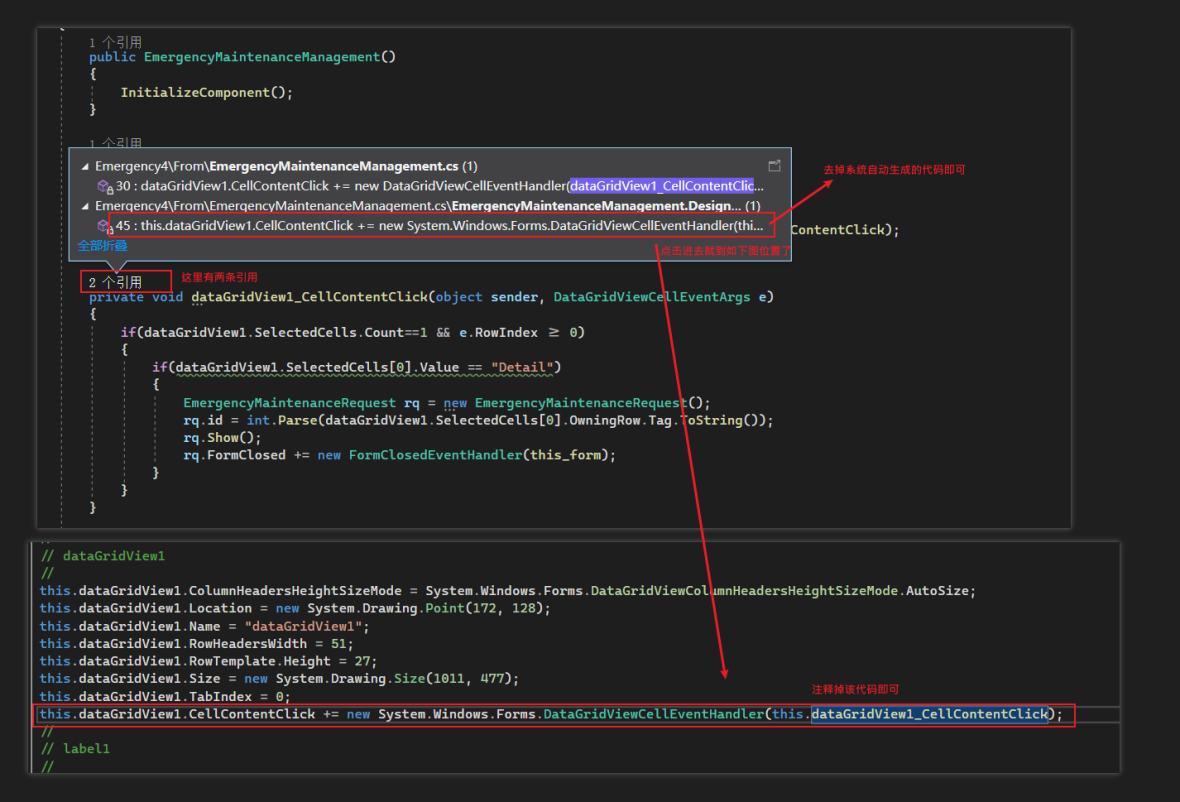Click 'dataGridView1.RowHeadersWidth = 51' line
The width and height of the screenshot is (1180, 802).
pyautogui.click(x=196, y=644)
